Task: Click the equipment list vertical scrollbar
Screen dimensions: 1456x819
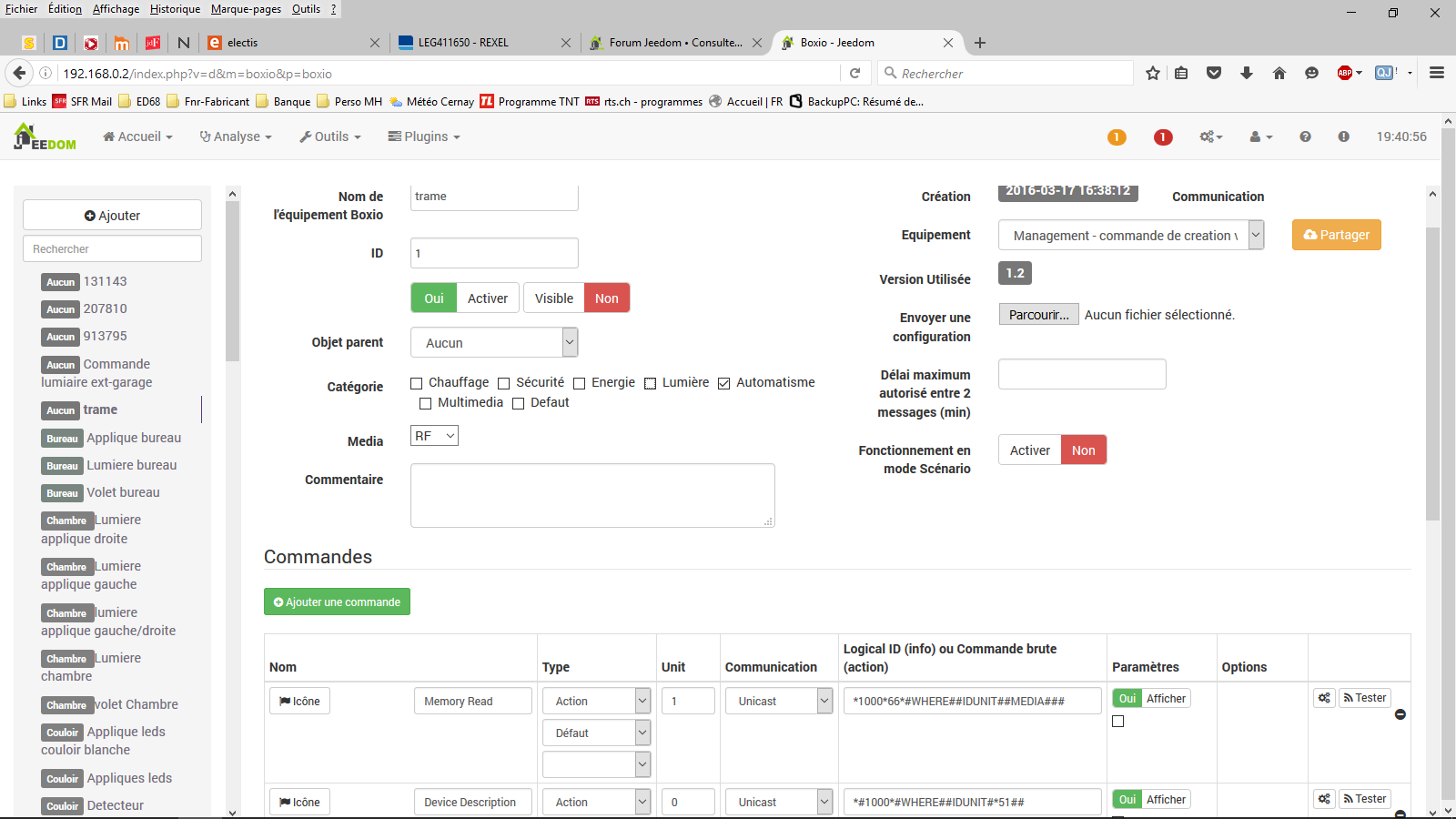Action: 232,282
